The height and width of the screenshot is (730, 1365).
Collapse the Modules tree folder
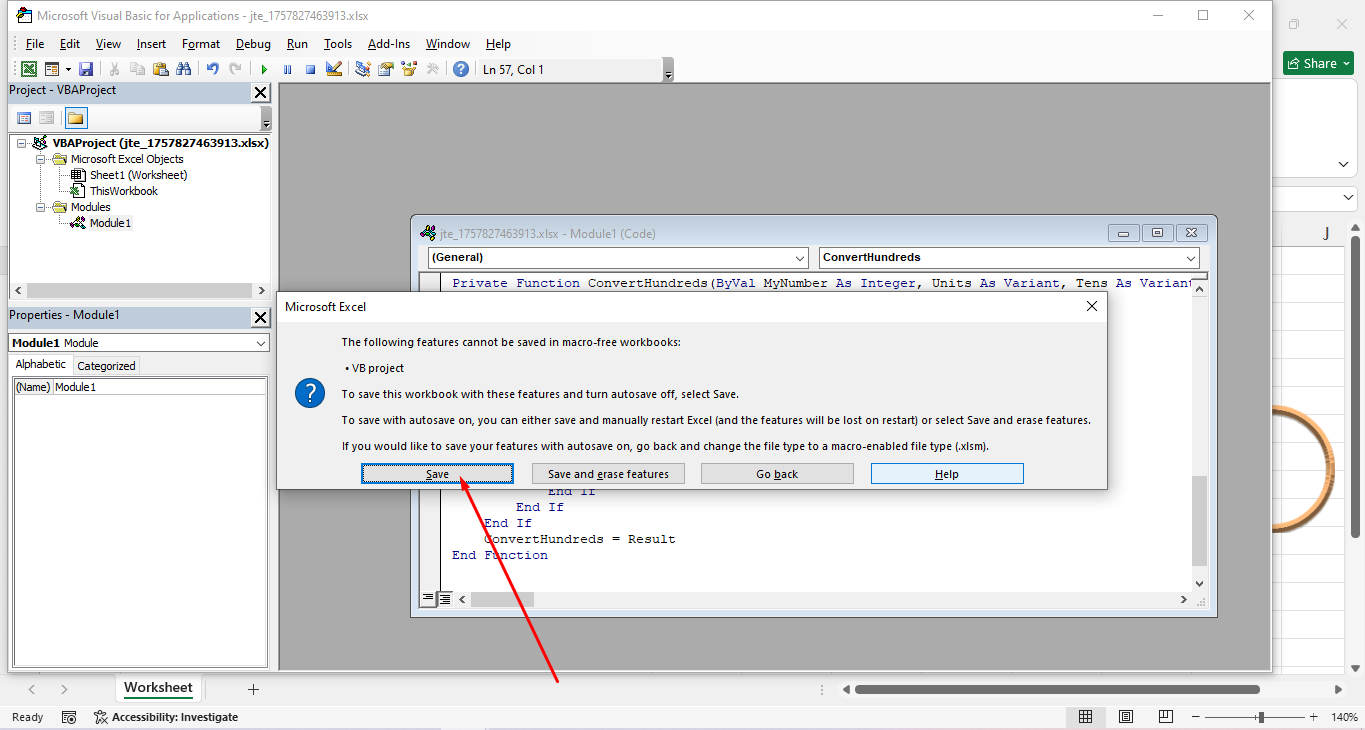pyautogui.click(x=42, y=207)
